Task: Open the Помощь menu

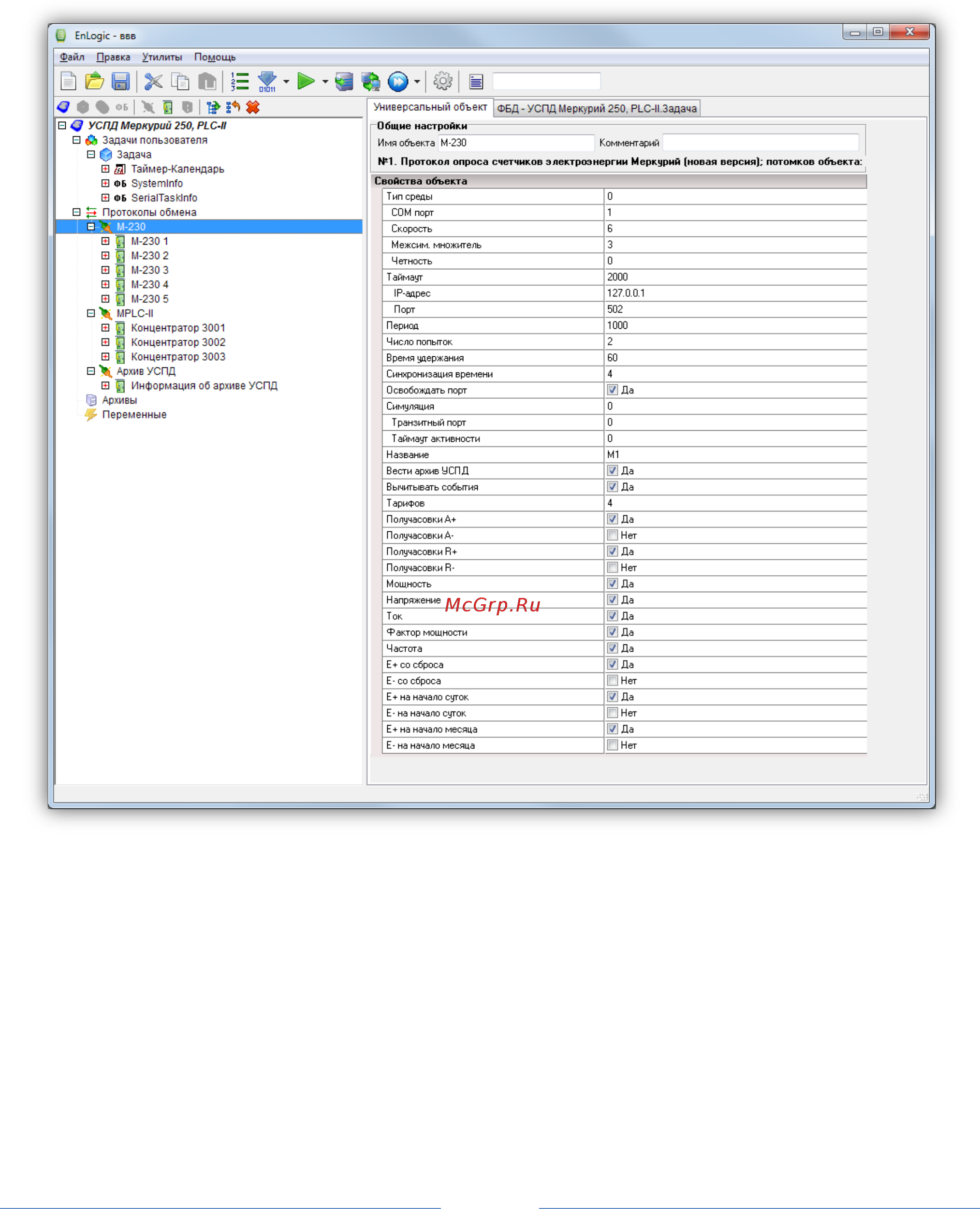Action: [215, 57]
